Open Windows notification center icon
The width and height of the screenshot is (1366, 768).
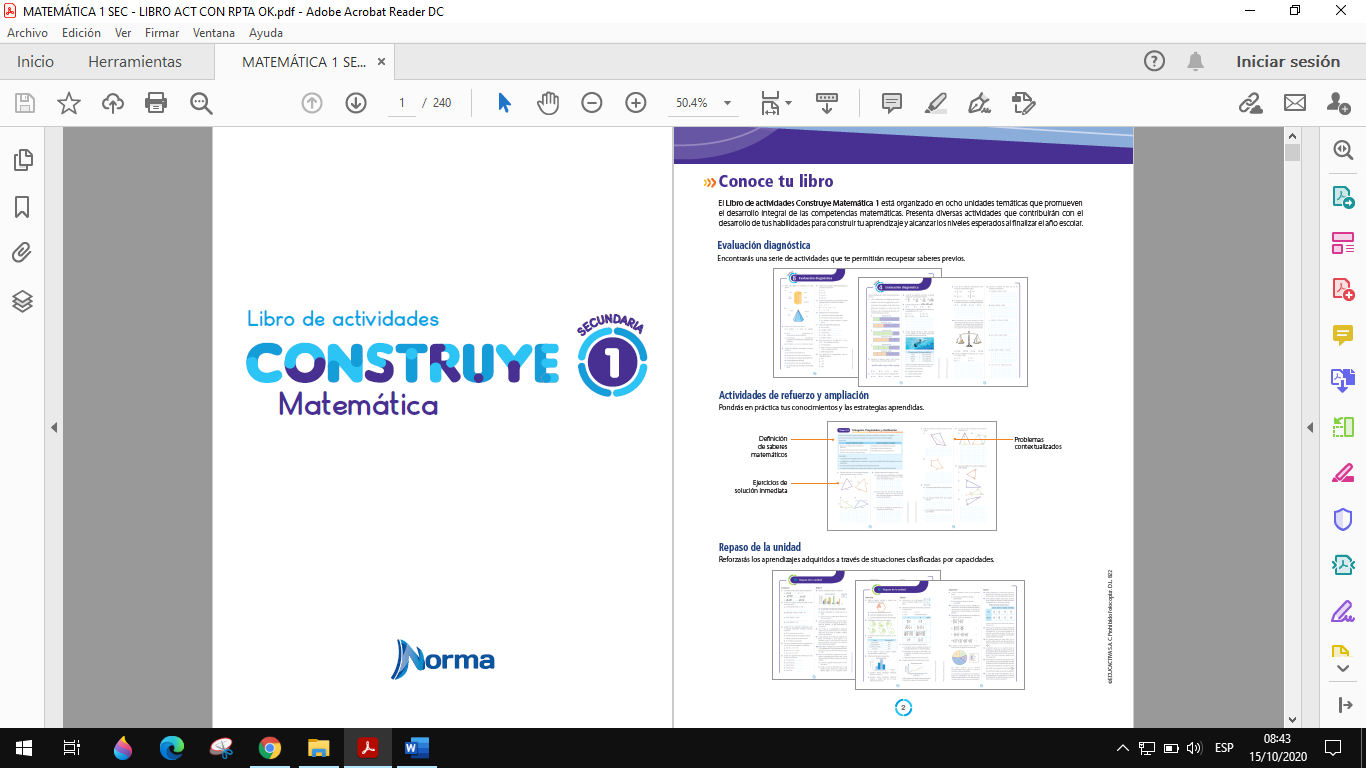pos(1332,747)
